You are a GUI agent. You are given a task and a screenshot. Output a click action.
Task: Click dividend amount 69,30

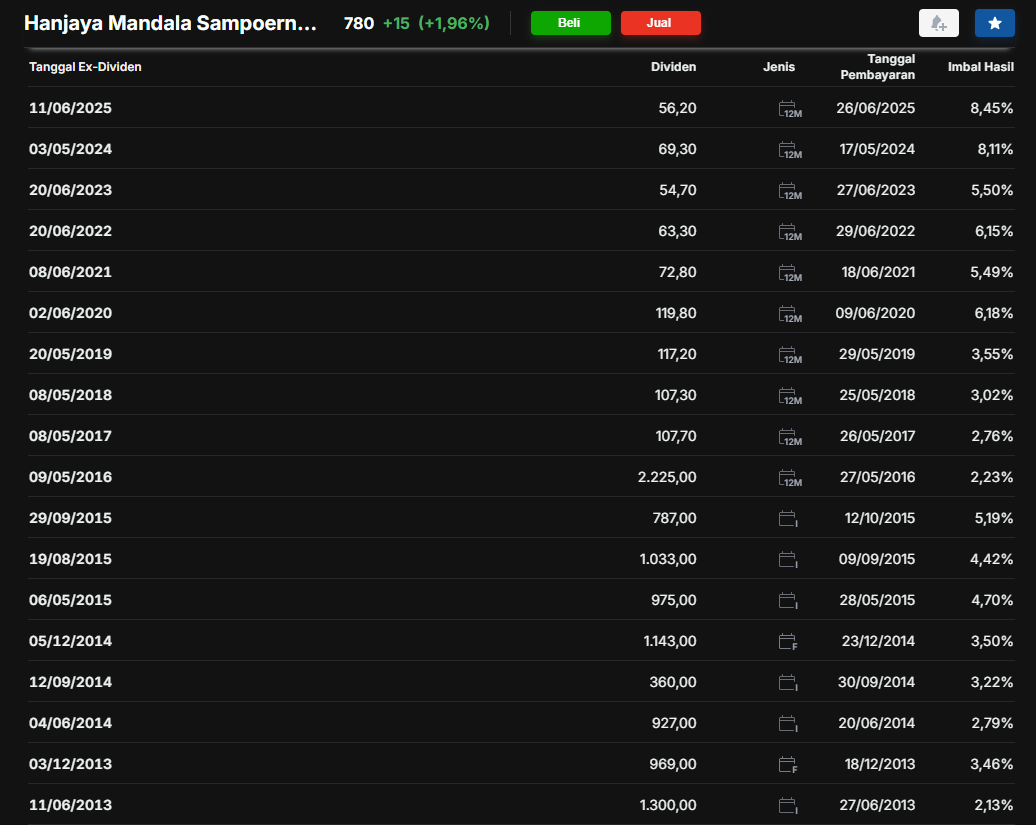pos(677,149)
